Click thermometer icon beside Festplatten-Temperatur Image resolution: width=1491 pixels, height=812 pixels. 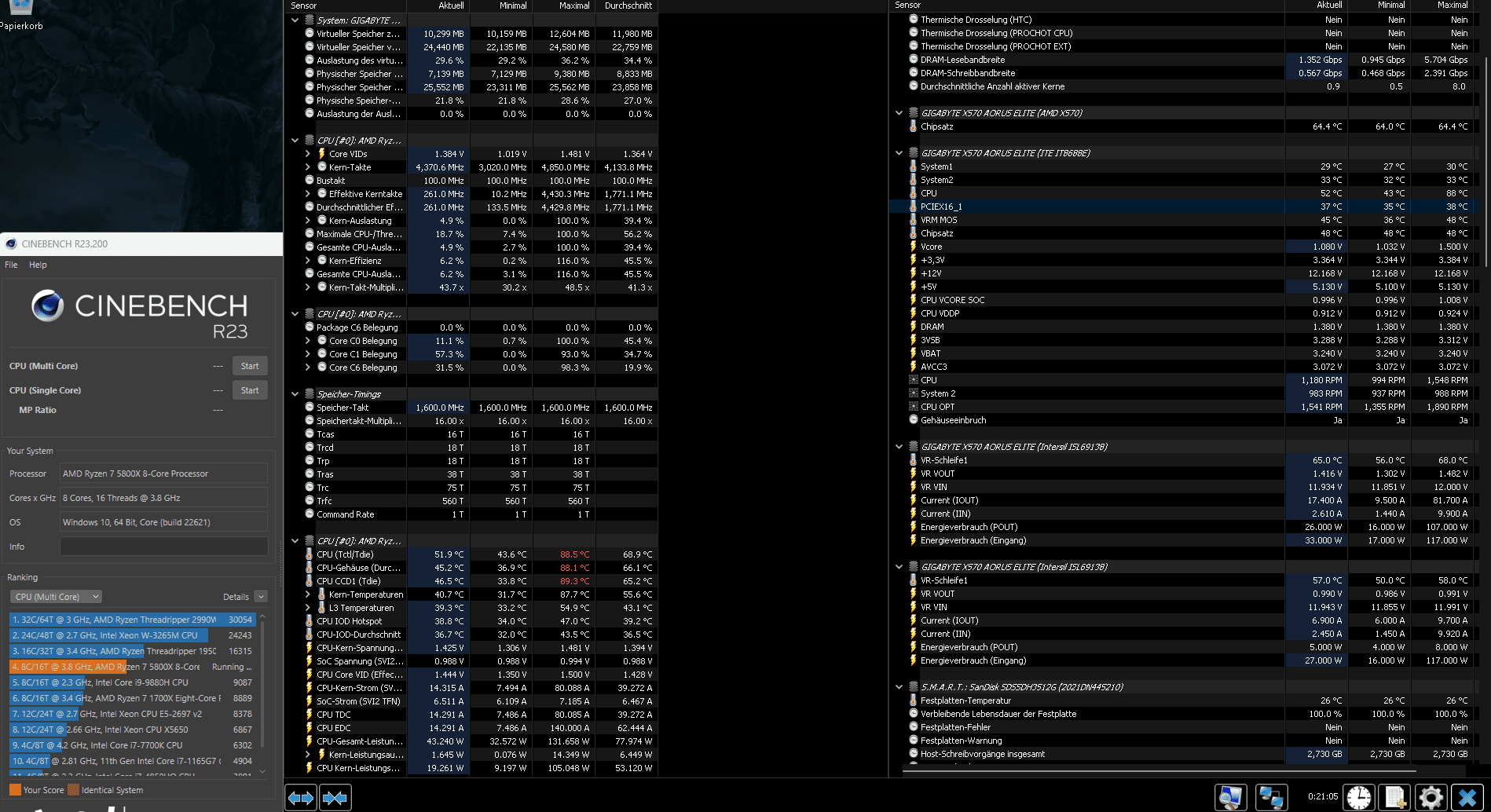(x=914, y=700)
